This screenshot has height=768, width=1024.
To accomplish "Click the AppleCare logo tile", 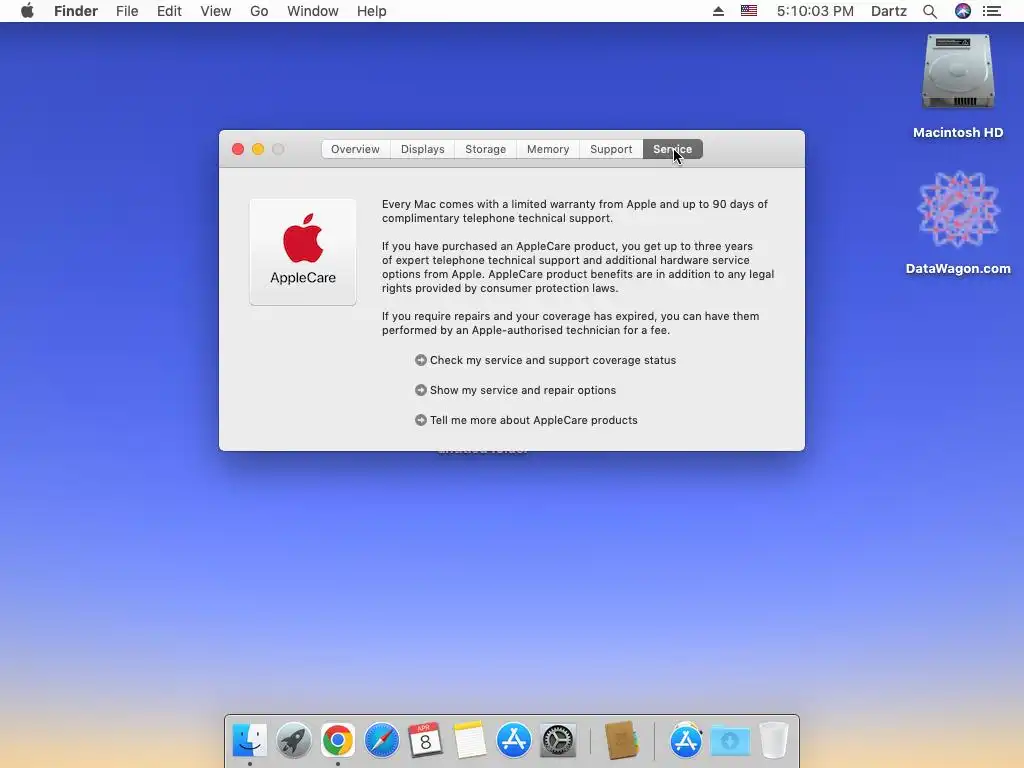I will (x=303, y=251).
